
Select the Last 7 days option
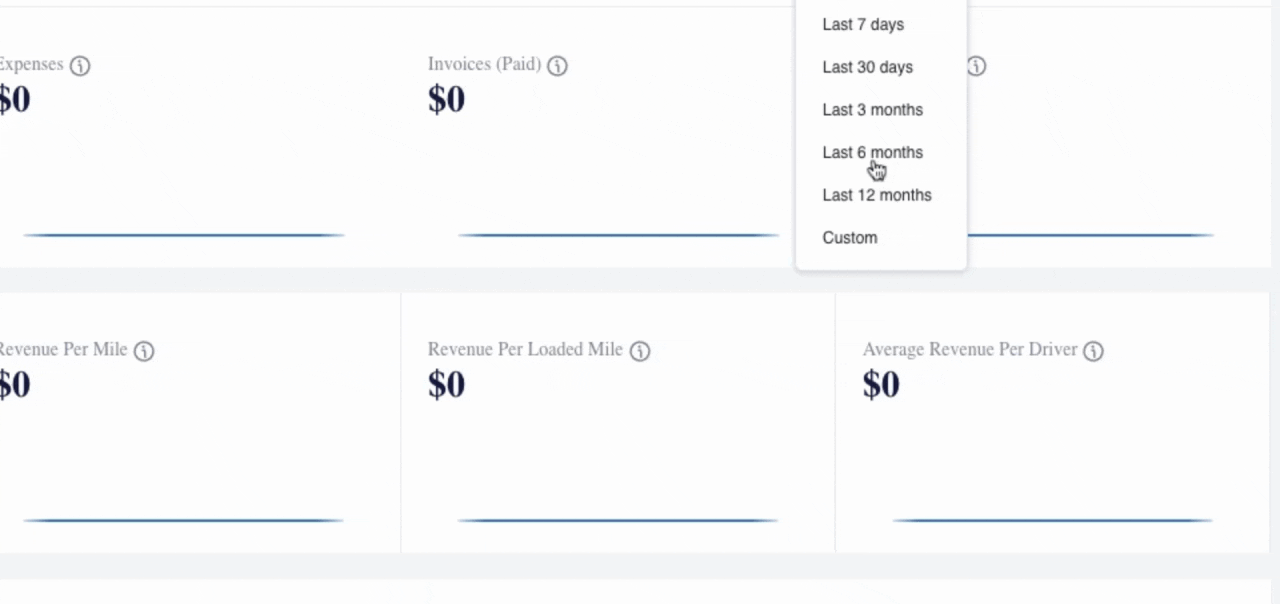(863, 24)
